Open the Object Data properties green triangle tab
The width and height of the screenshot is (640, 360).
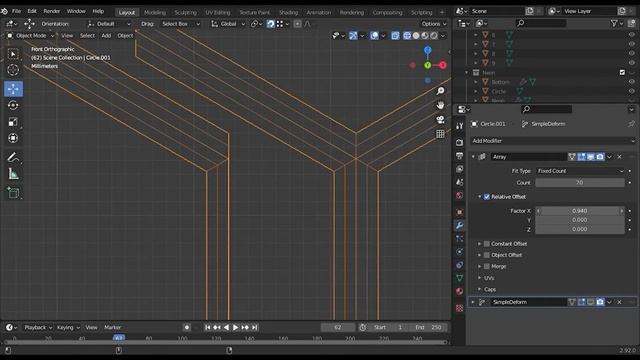click(x=460, y=278)
